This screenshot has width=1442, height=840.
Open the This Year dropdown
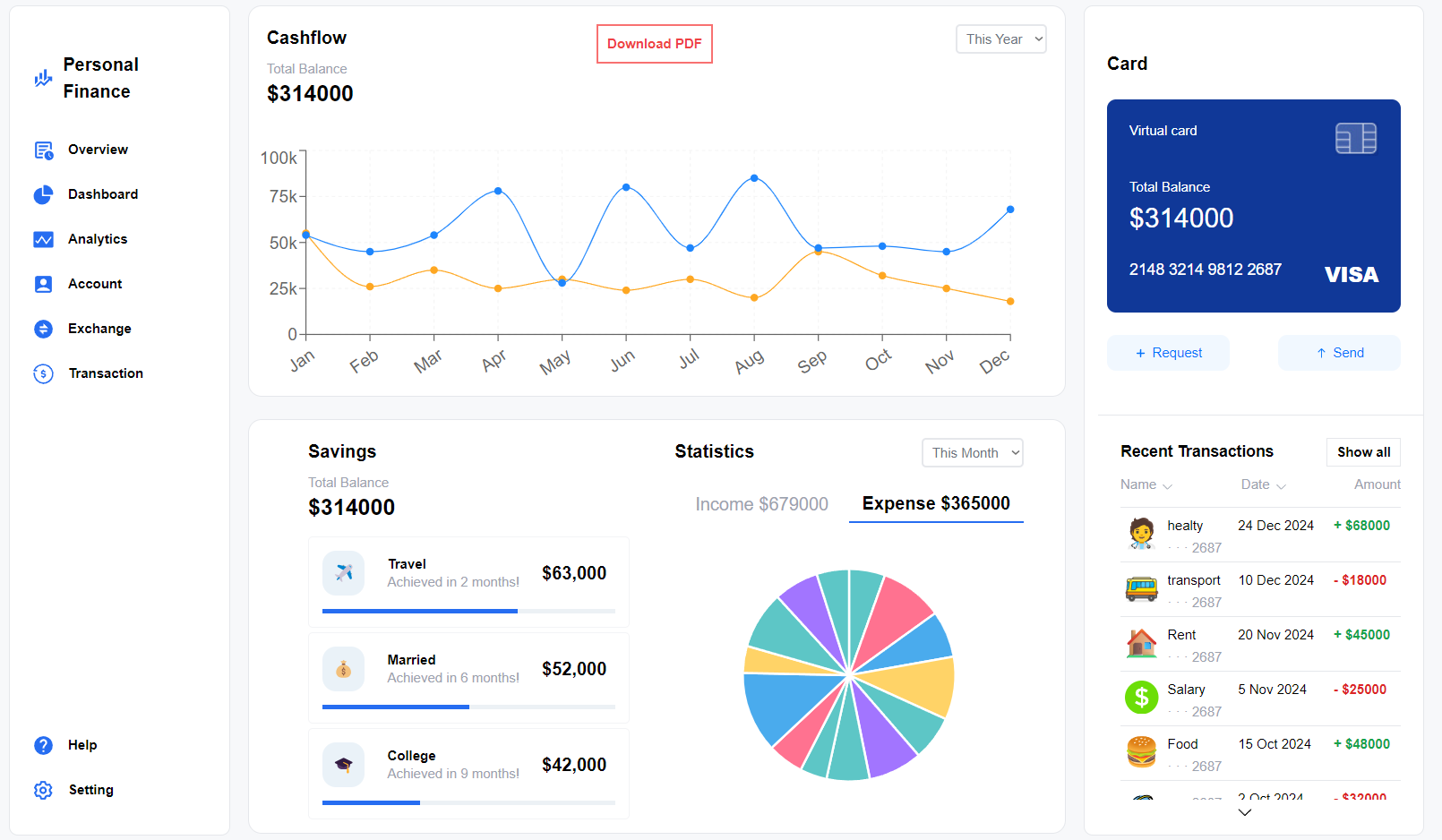[1001, 39]
